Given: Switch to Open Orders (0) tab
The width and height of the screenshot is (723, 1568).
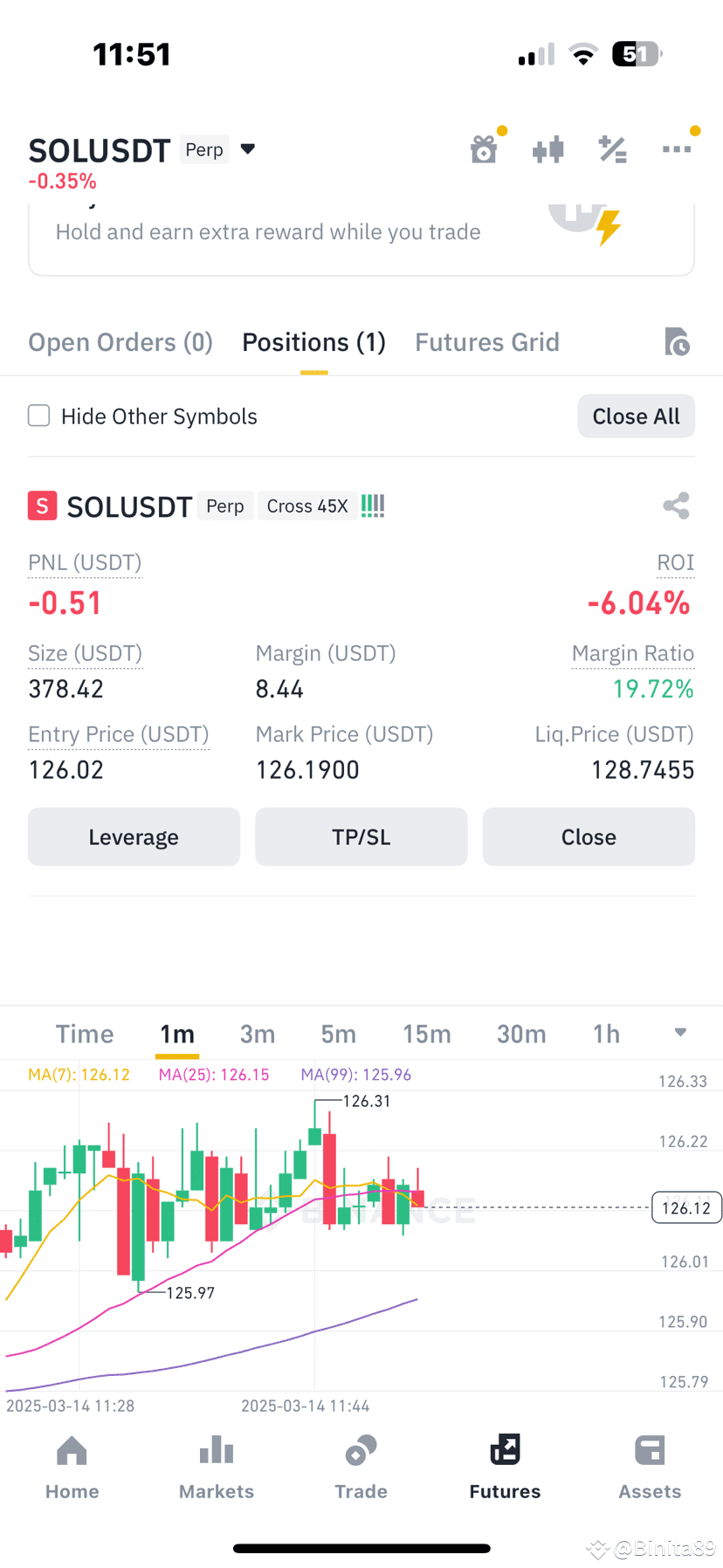Looking at the screenshot, I should pyautogui.click(x=120, y=342).
